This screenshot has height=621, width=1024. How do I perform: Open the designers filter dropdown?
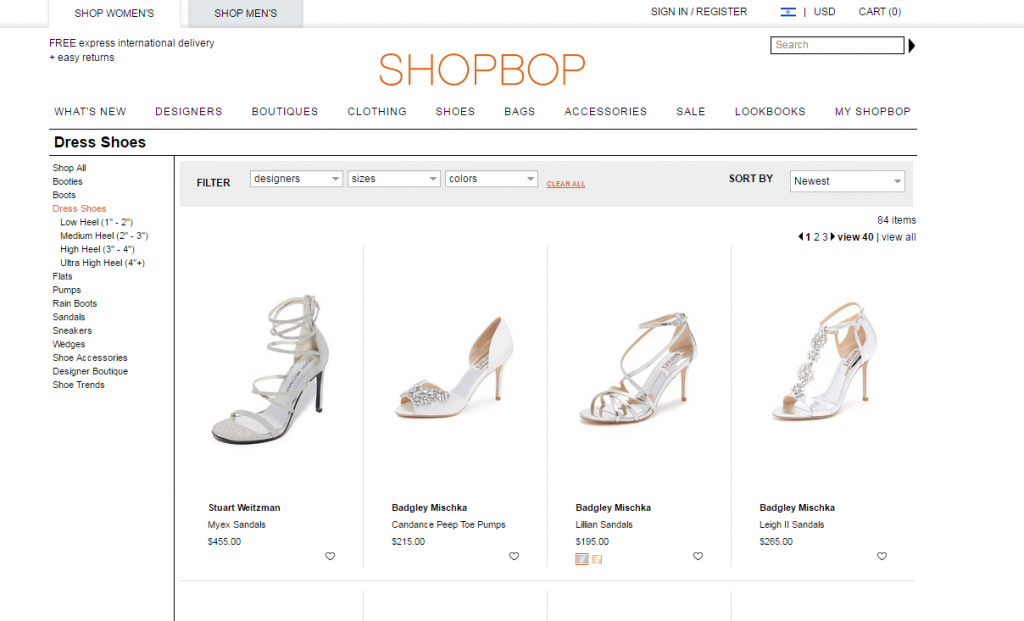(x=296, y=179)
